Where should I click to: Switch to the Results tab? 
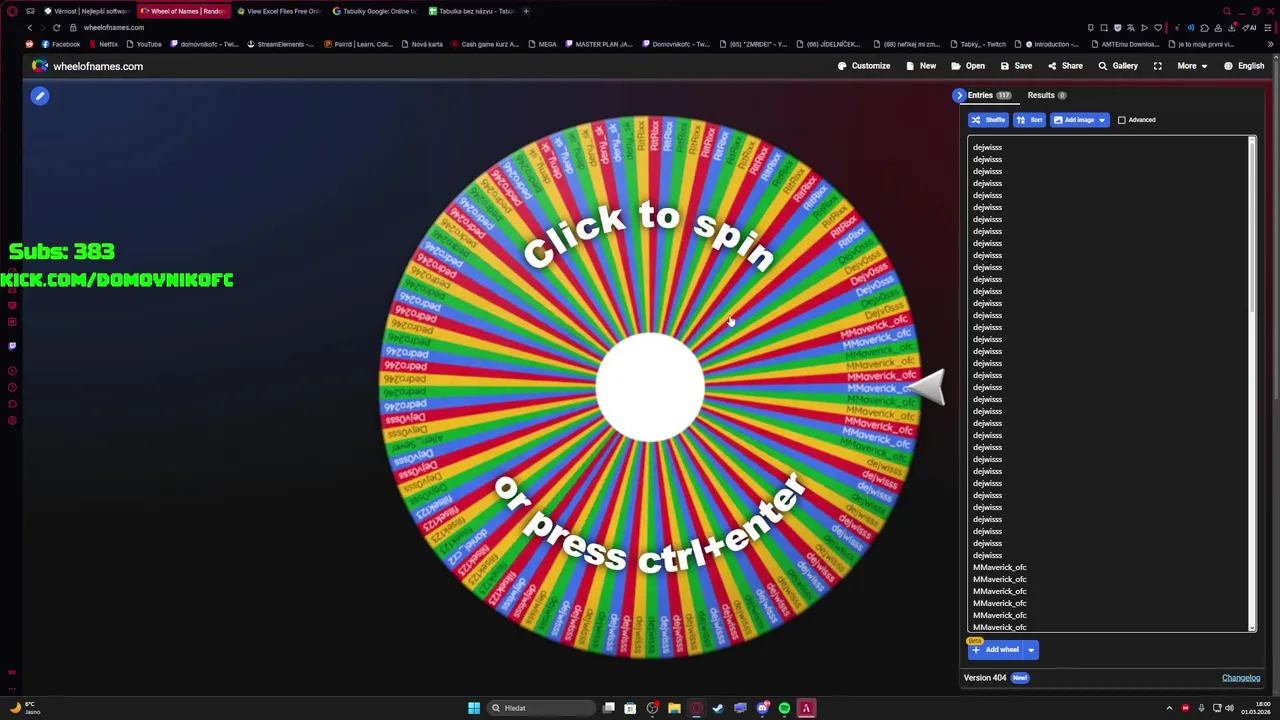pos(1047,95)
